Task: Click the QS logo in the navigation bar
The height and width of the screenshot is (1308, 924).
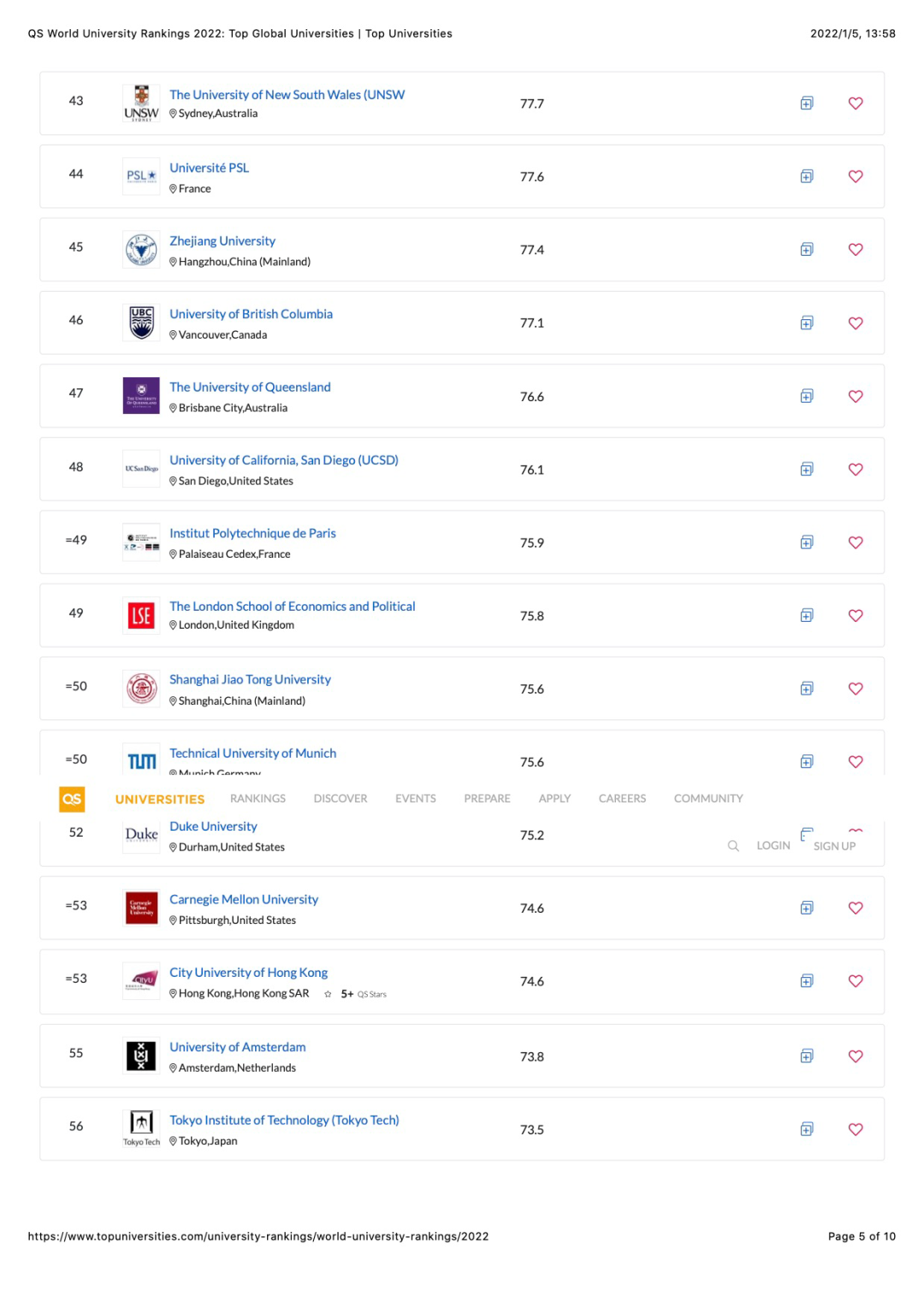Action: tap(72, 799)
